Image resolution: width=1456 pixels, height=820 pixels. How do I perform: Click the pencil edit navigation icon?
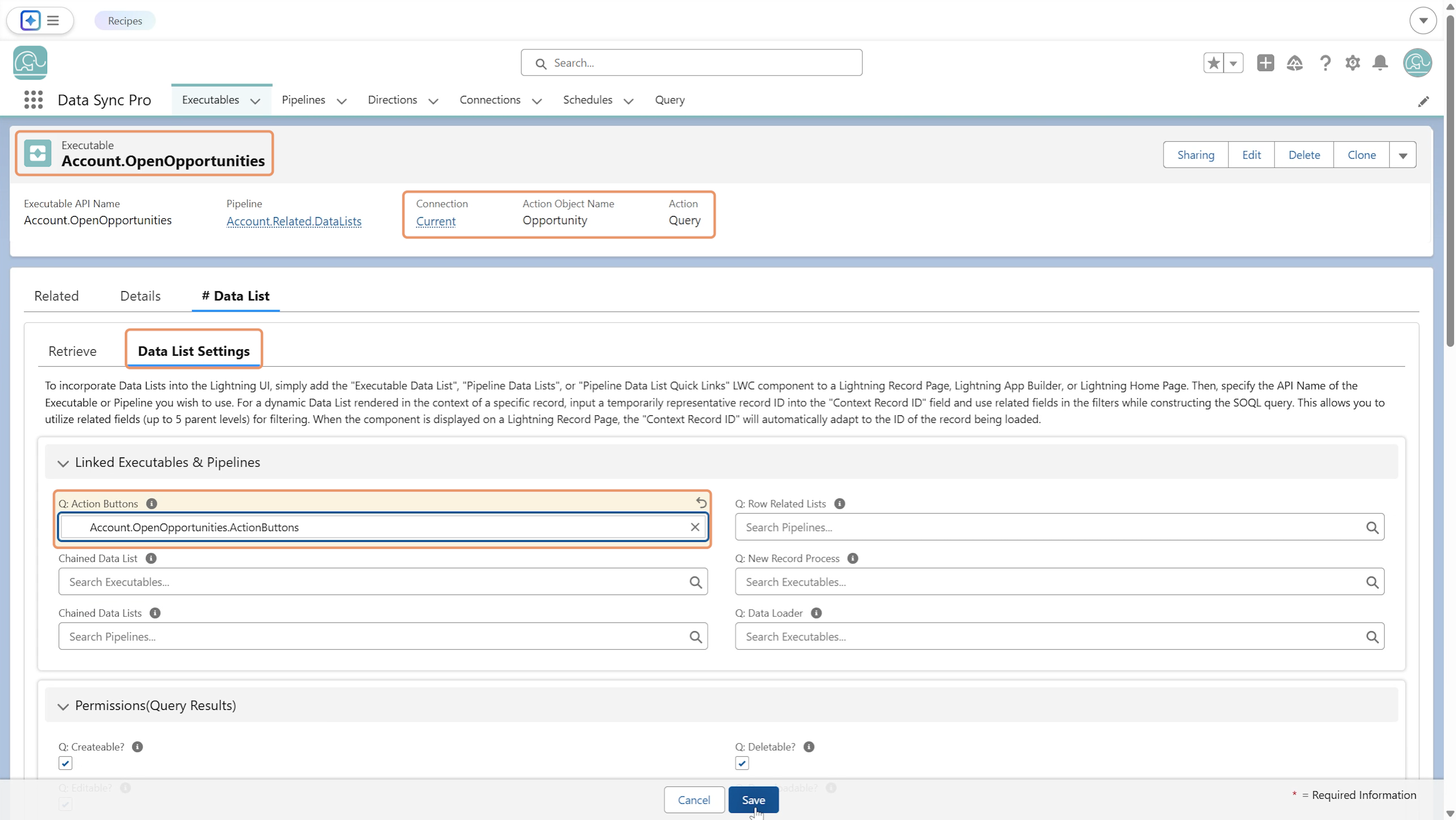(1423, 101)
